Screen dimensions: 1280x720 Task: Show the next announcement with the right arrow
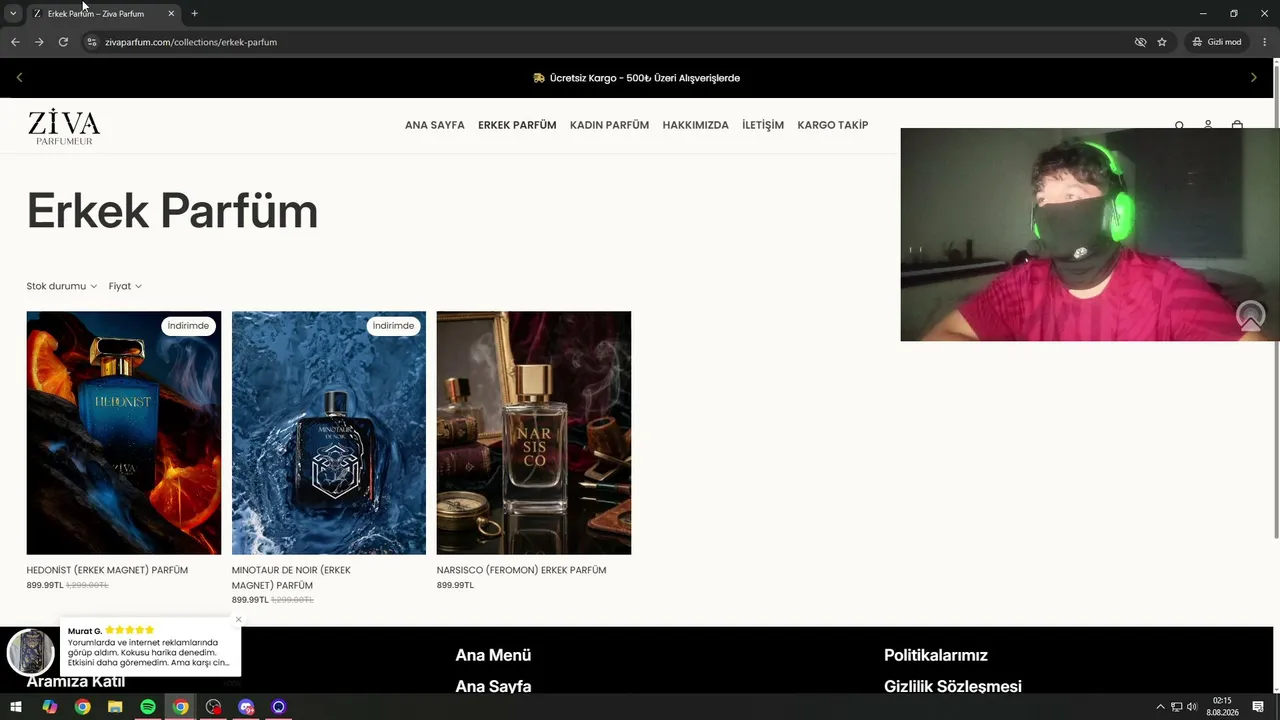1254,78
